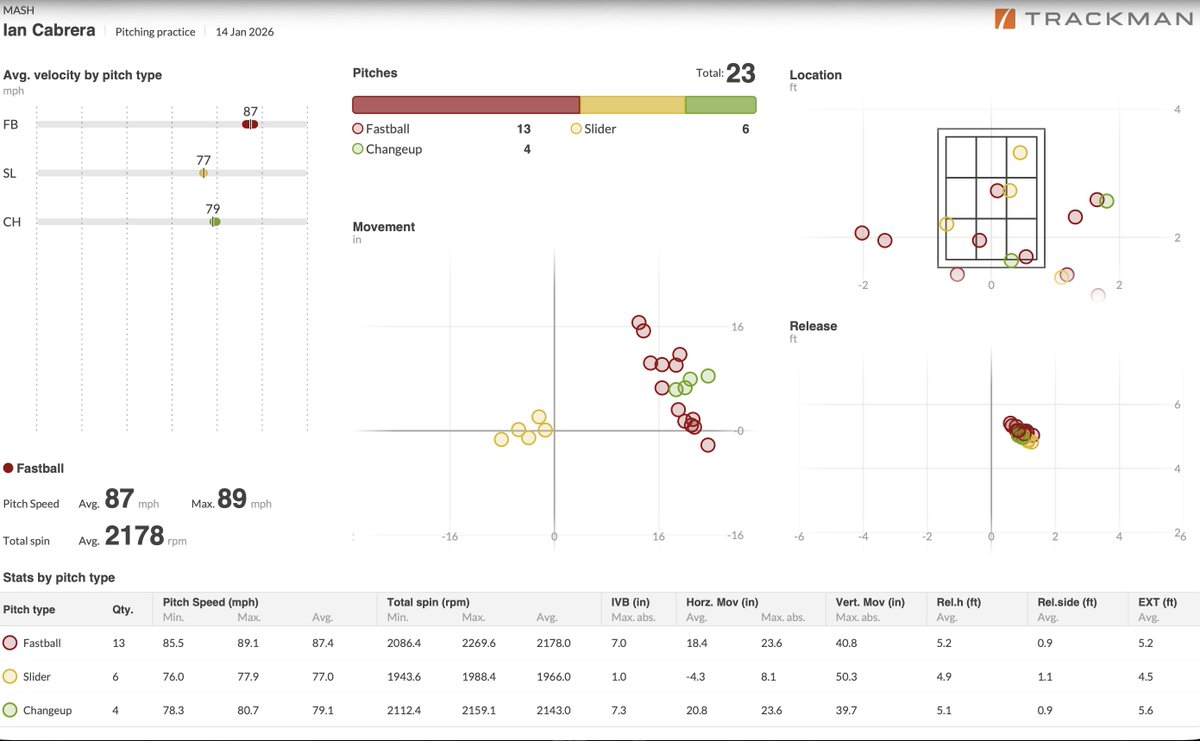Click the IVB (in) column header

pos(631,602)
